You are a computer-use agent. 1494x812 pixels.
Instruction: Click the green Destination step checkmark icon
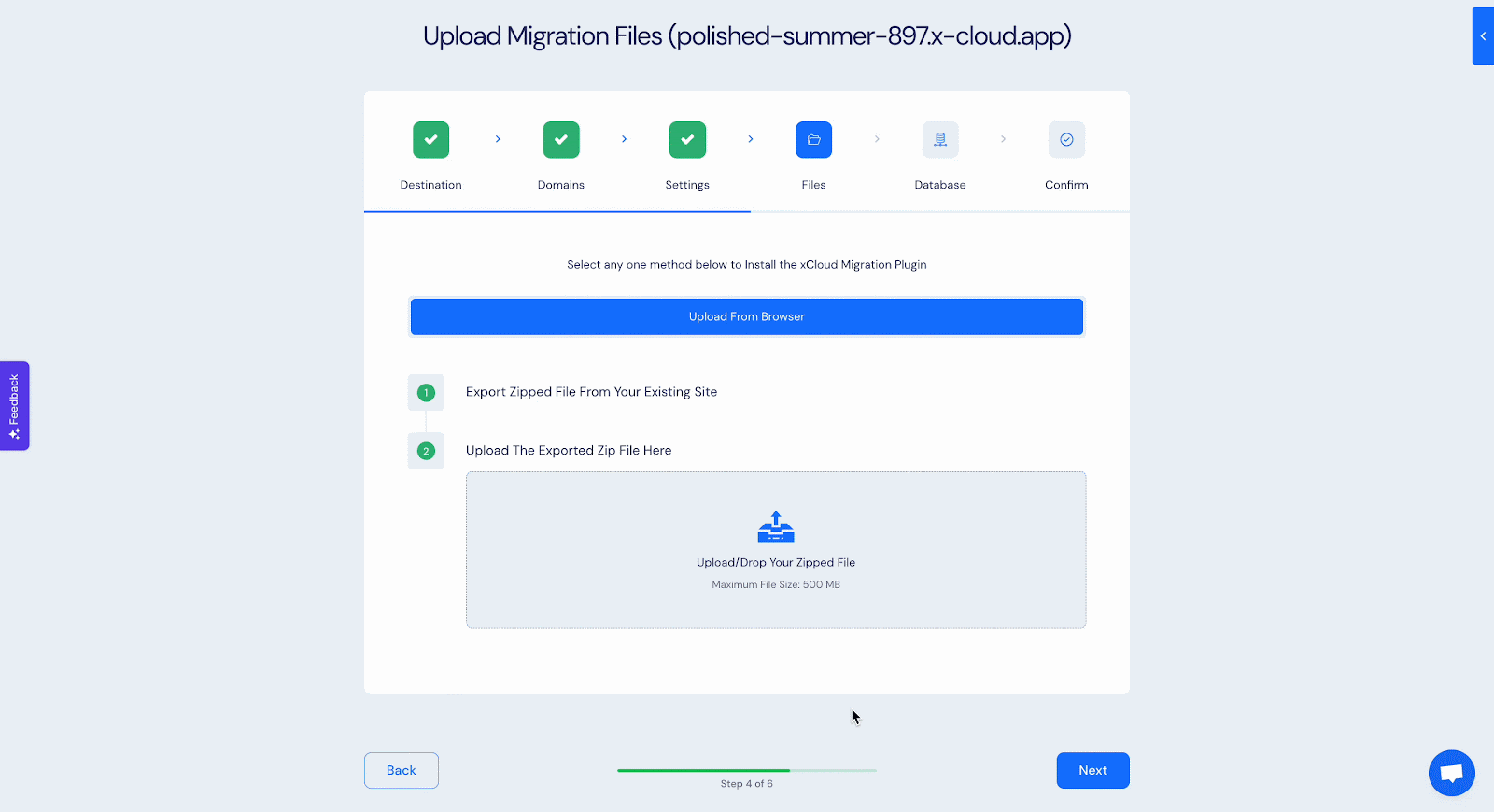(430, 140)
